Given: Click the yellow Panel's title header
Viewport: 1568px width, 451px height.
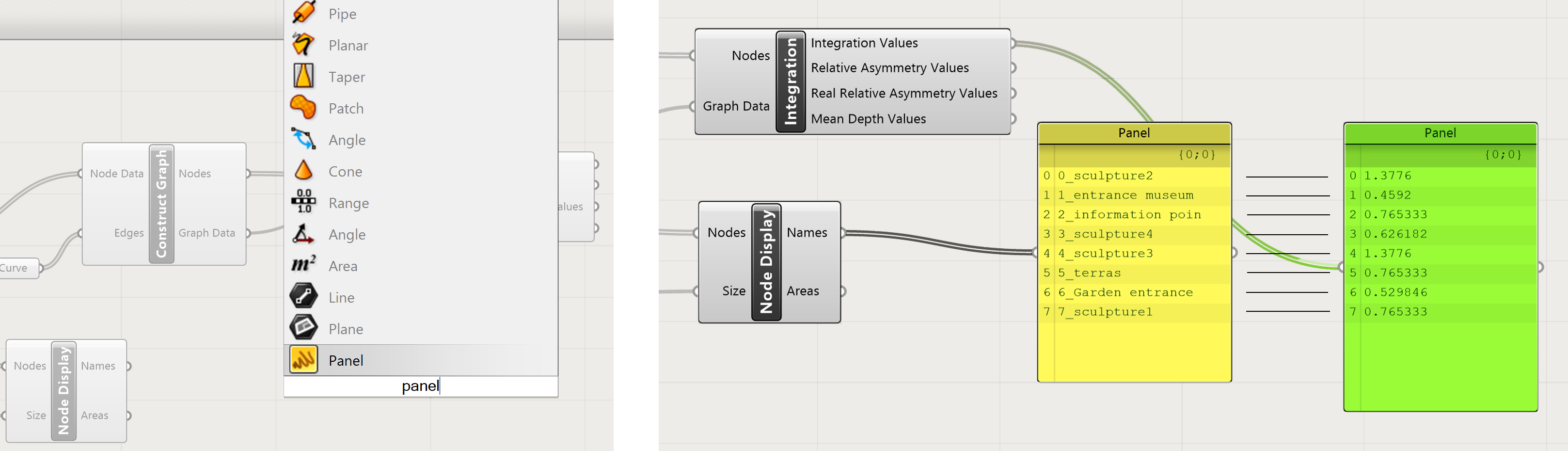Looking at the screenshot, I should (1133, 133).
